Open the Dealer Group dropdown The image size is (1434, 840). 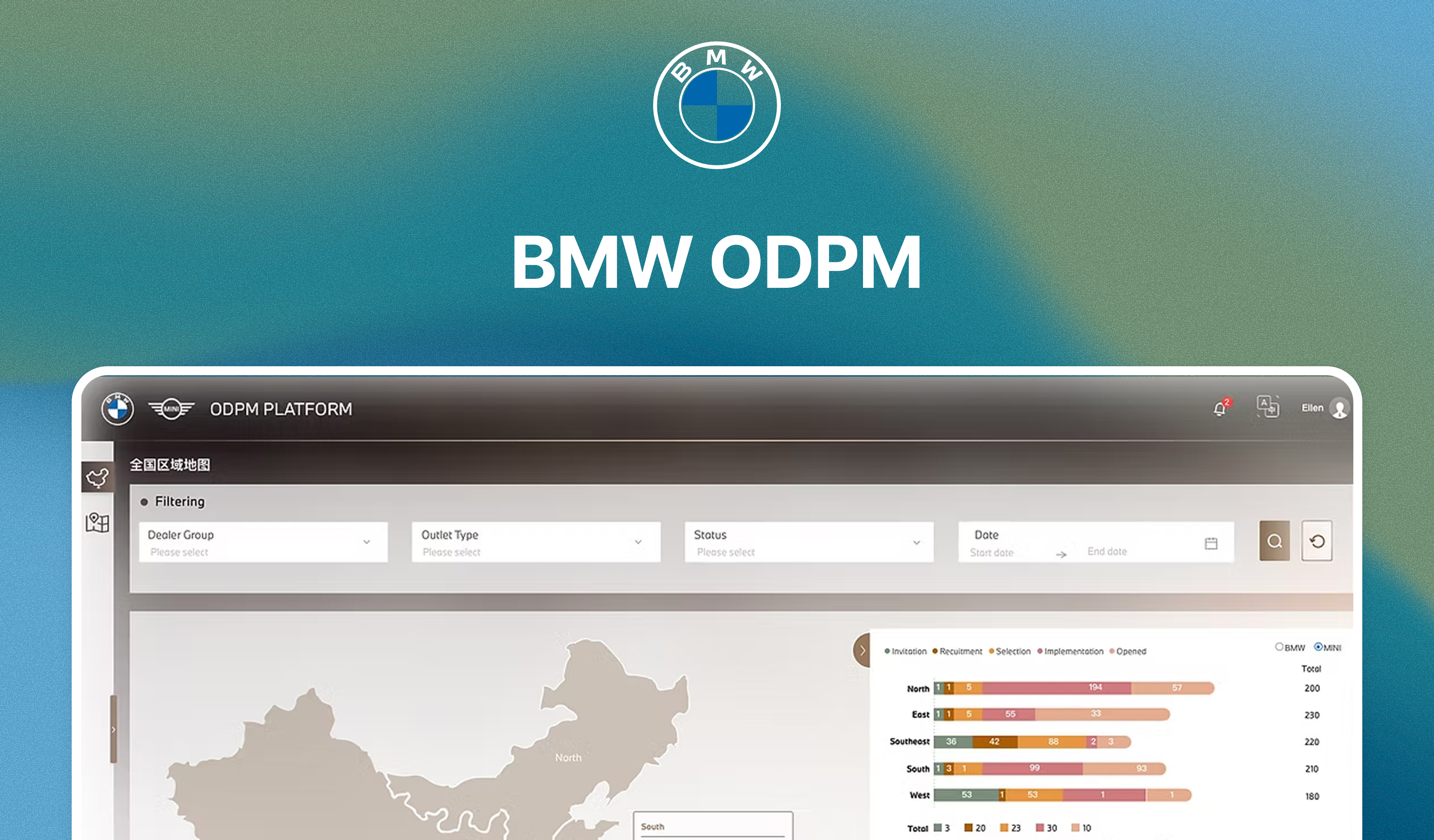click(x=263, y=542)
